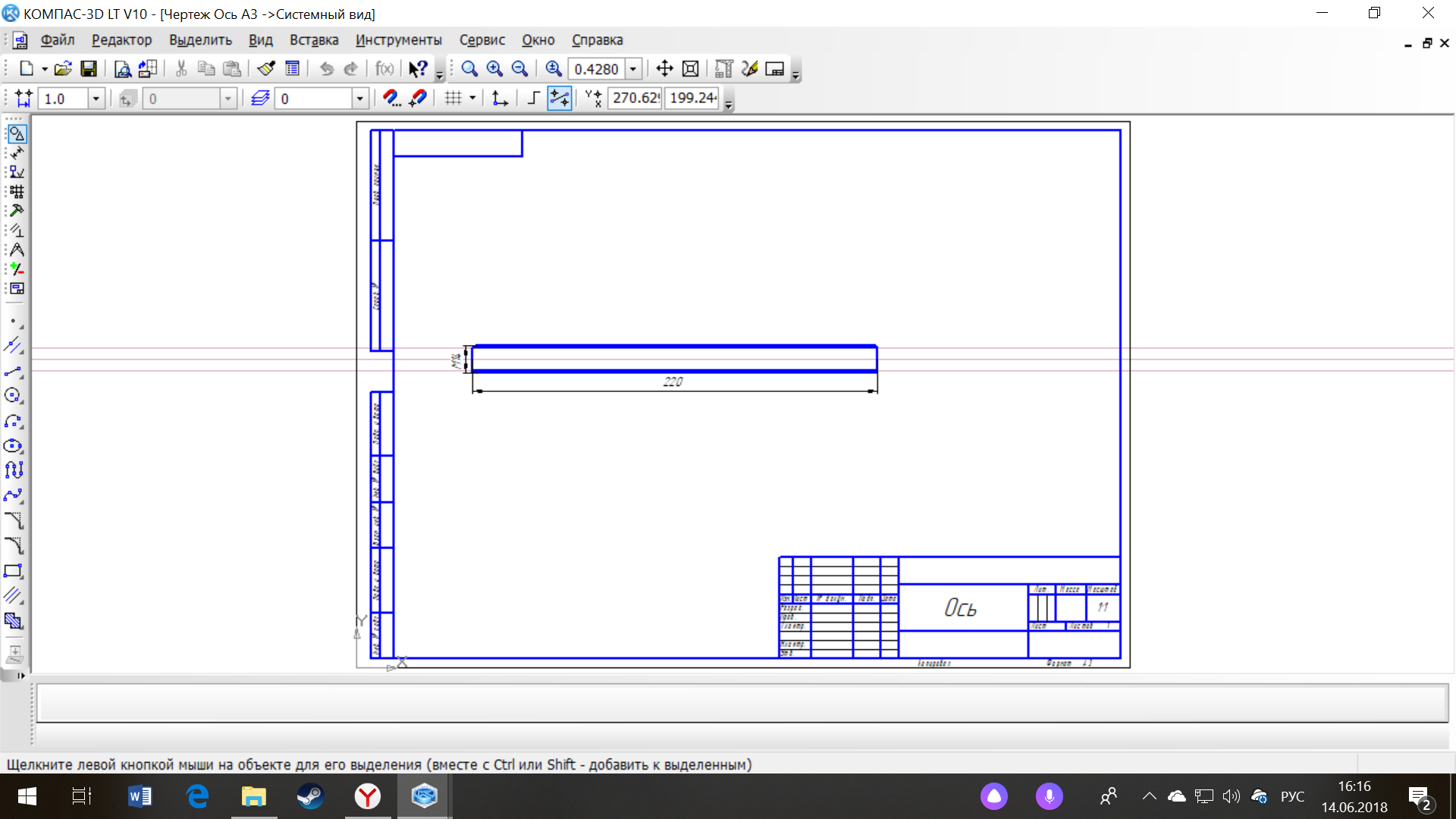Open the view scale 1.0 dropdown

pos(96,99)
